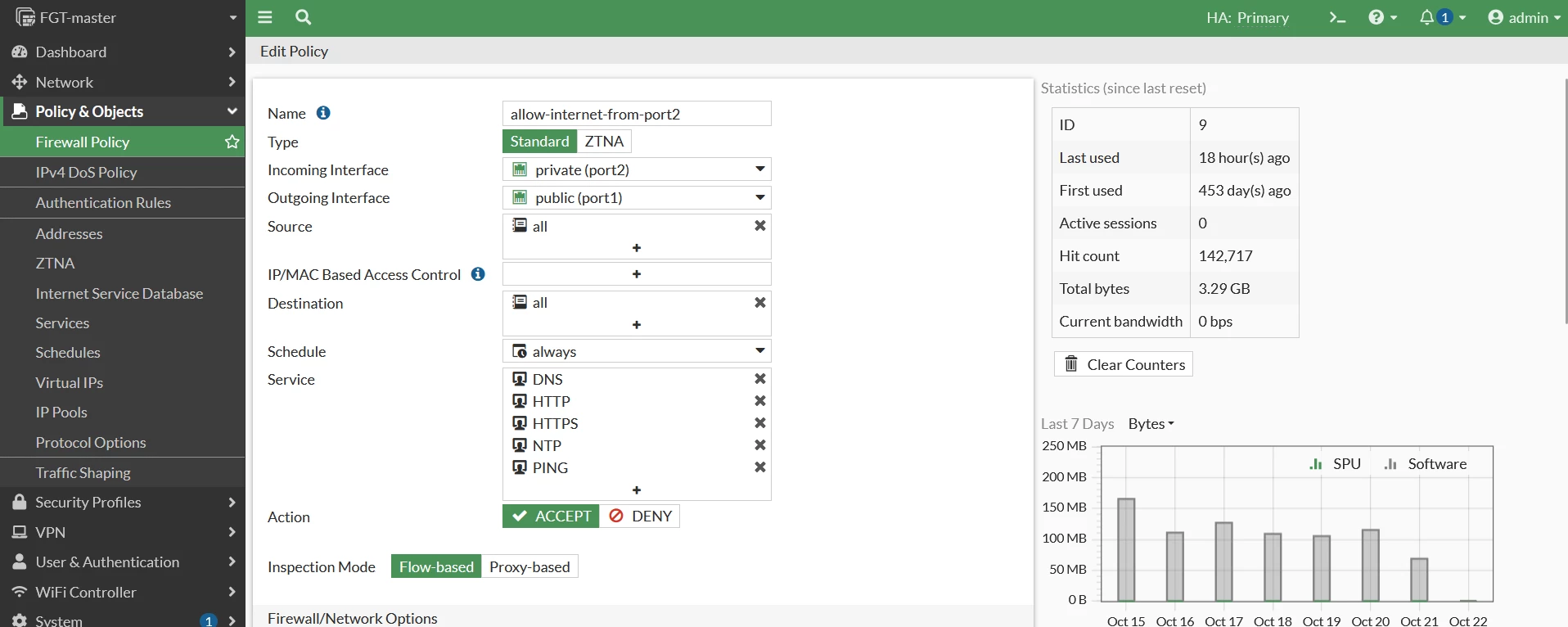Add a Destination entry with plus

637,325
